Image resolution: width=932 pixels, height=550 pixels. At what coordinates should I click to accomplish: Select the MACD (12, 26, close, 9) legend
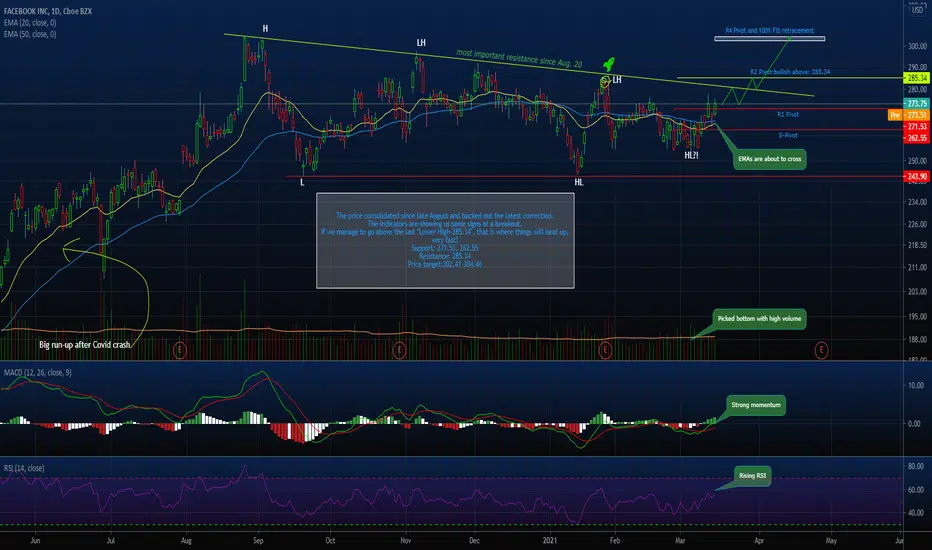tap(37, 372)
